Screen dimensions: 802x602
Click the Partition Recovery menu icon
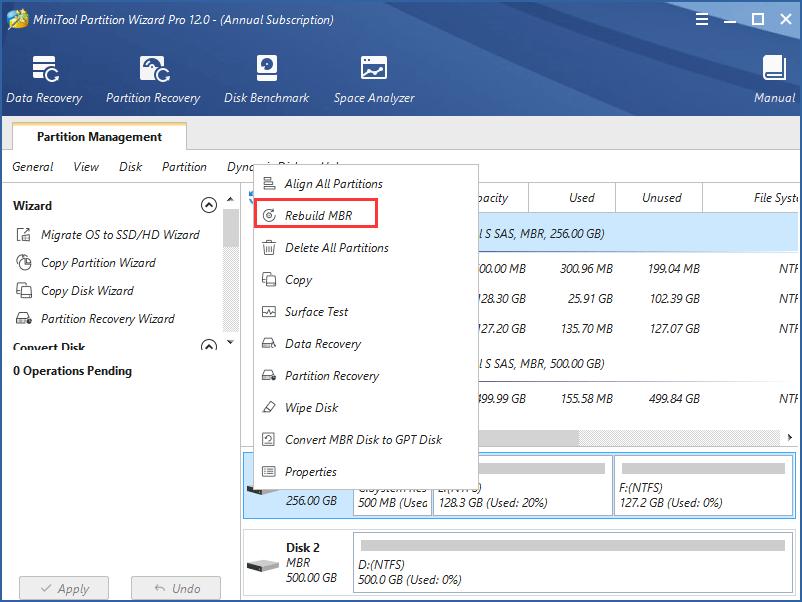(269, 375)
